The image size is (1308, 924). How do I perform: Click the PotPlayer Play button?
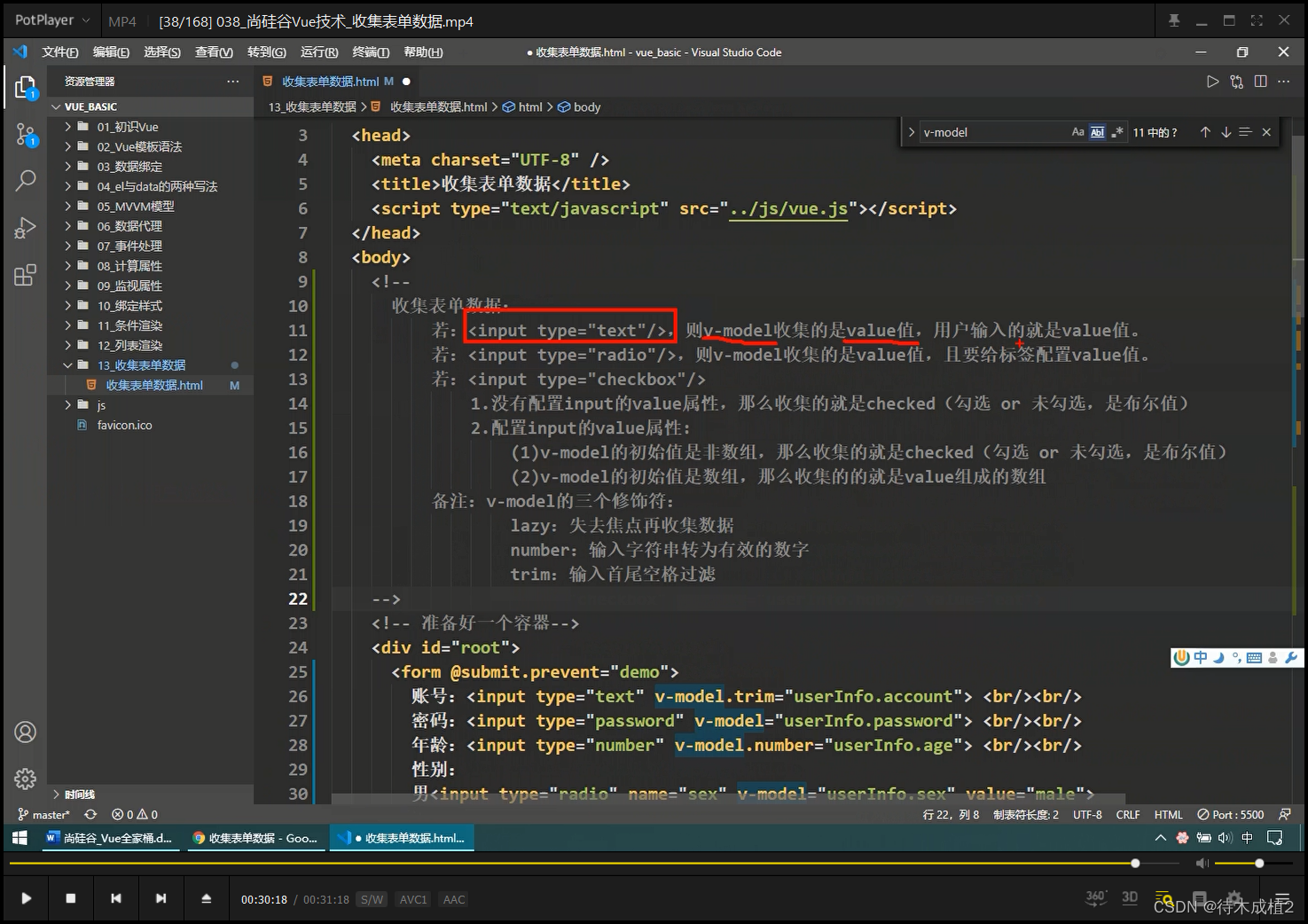click(26, 898)
